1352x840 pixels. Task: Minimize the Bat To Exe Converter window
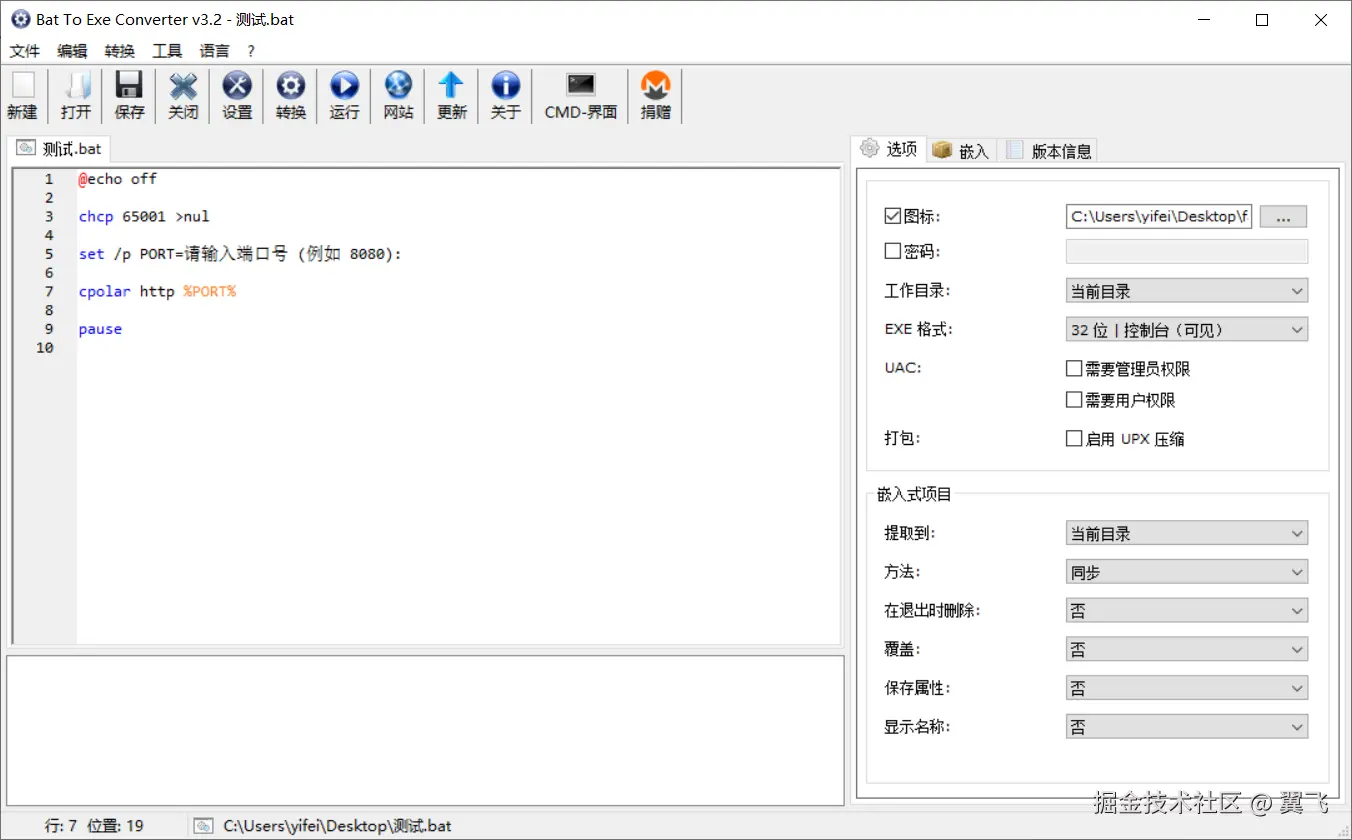pyautogui.click(x=1203, y=20)
